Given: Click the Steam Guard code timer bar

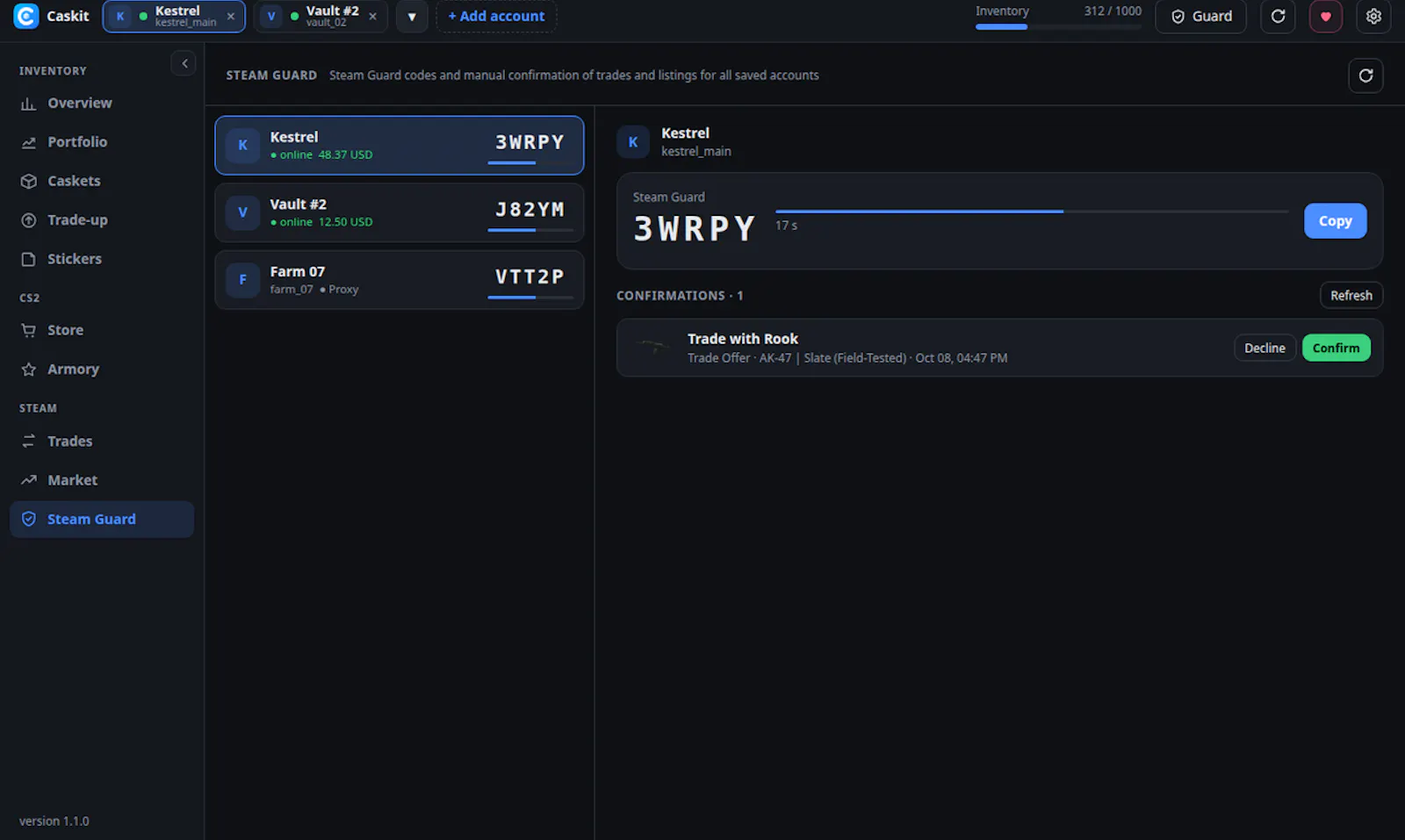Looking at the screenshot, I should click(1032, 212).
